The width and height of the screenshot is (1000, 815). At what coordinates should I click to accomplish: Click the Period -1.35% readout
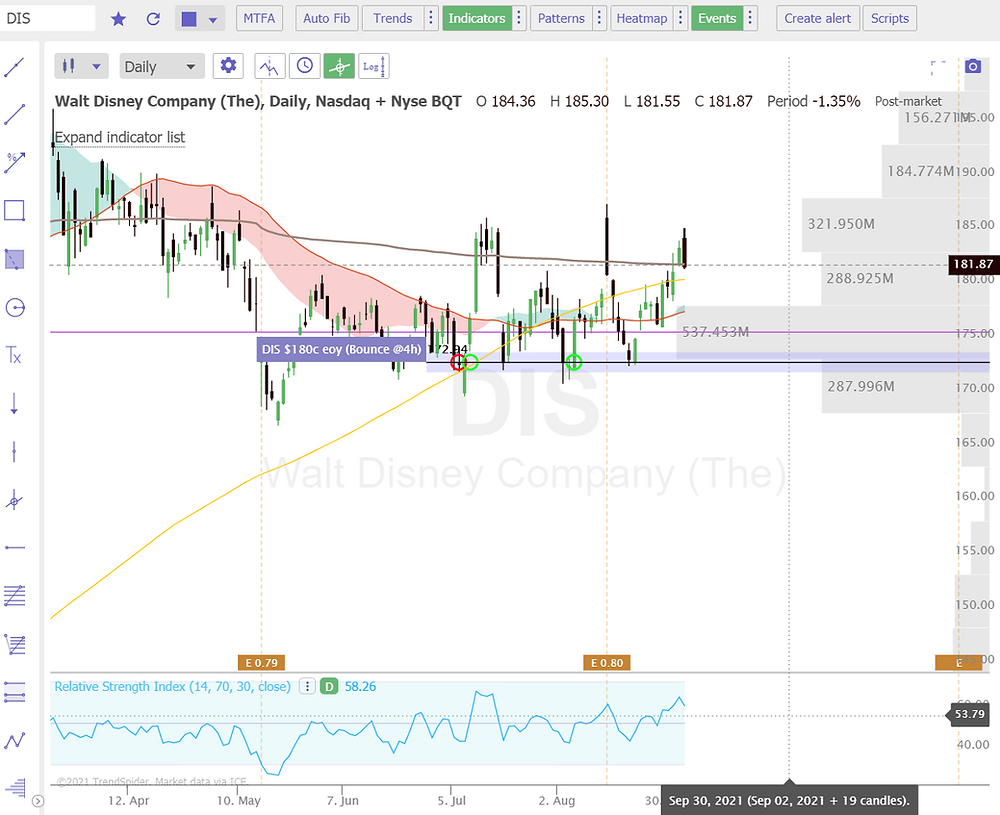click(x=814, y=101)
